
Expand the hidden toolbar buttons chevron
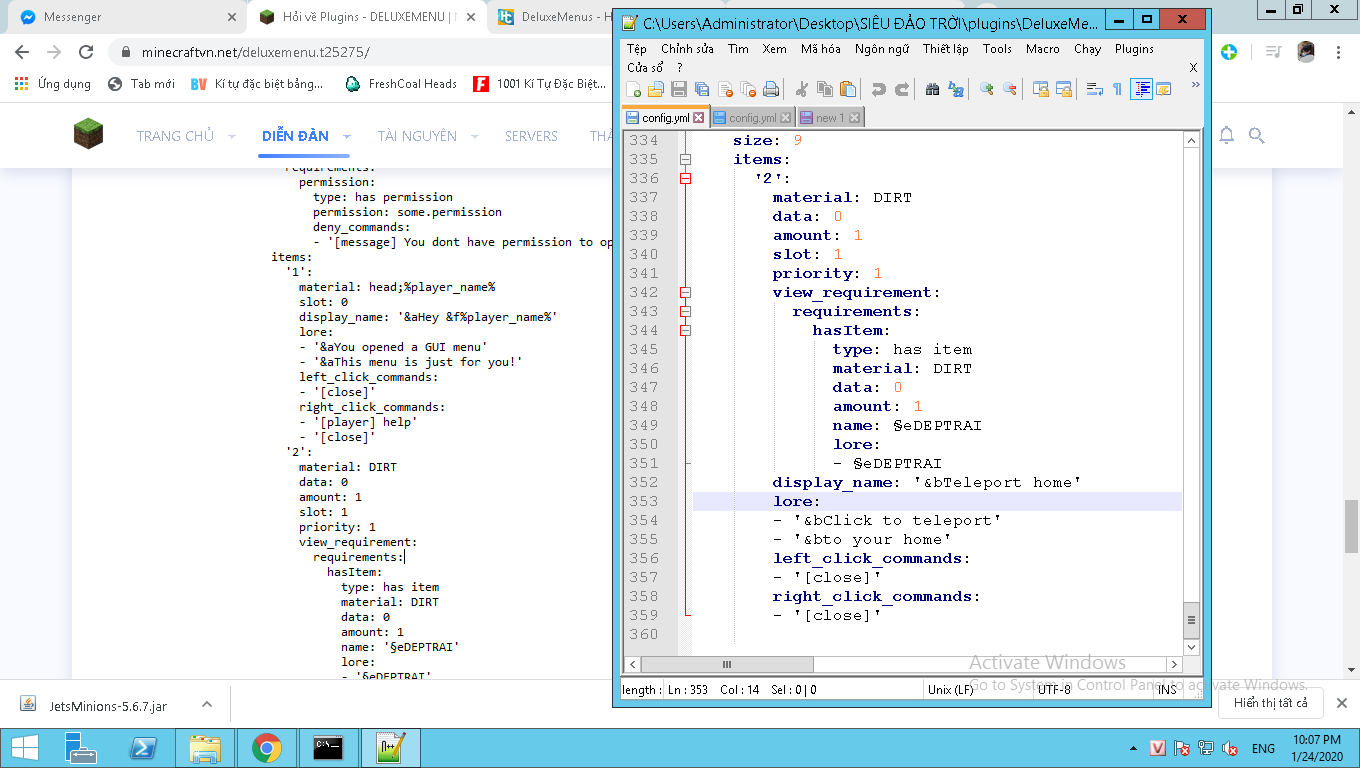point(1195,86)
